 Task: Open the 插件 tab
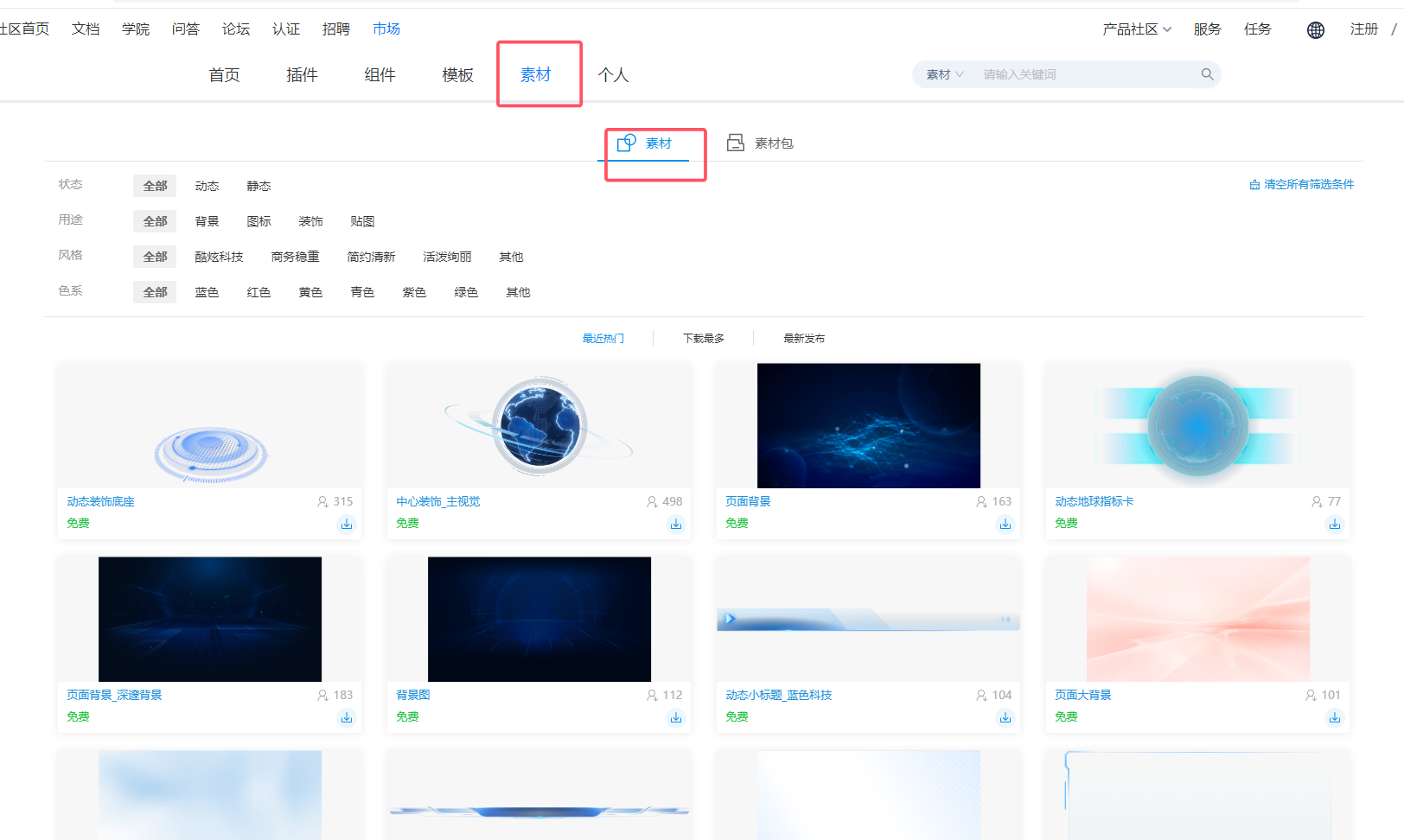pyautogui.click(x=302, y=75)
